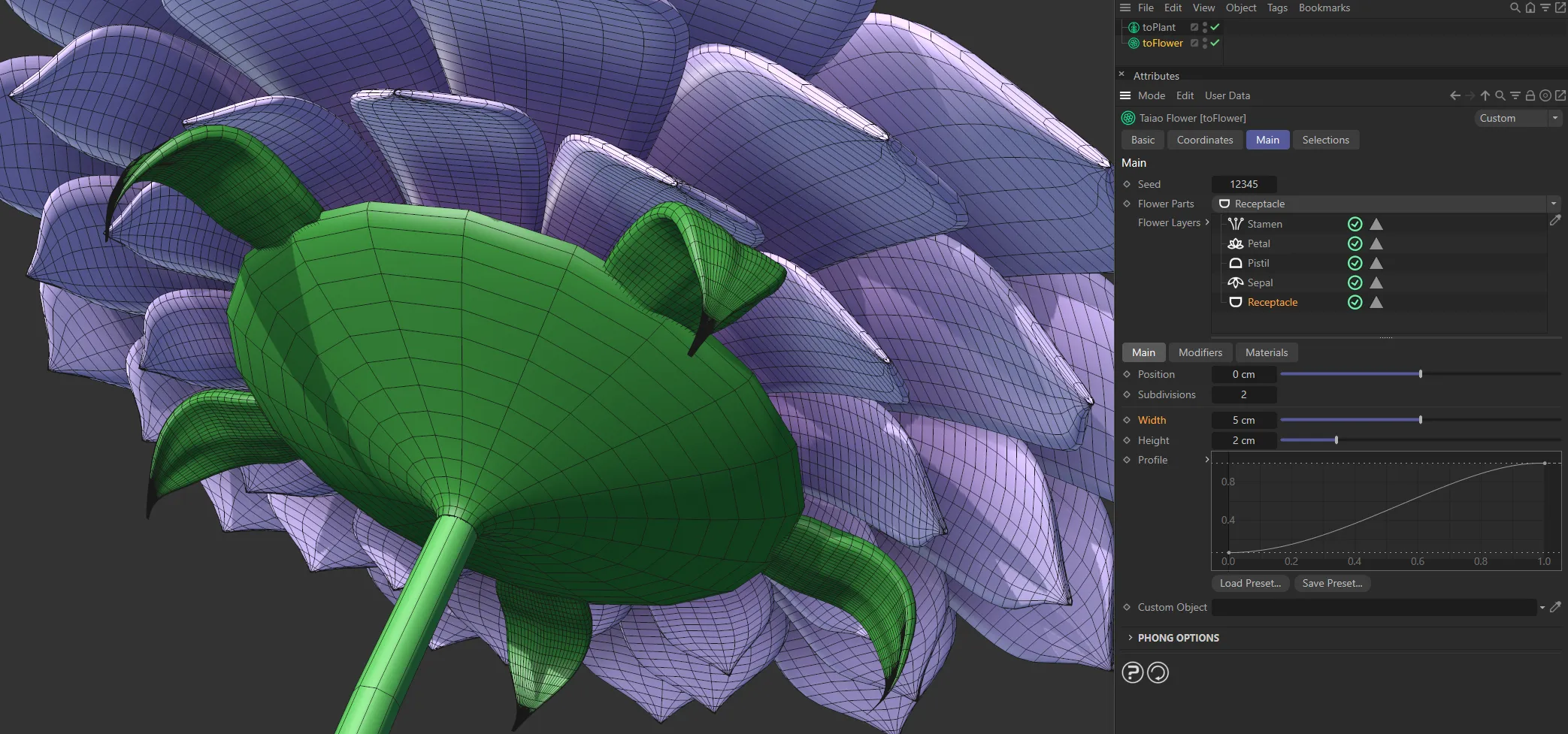
Task: Switch to the Coordinates tab
Action: coord(1204,140)
